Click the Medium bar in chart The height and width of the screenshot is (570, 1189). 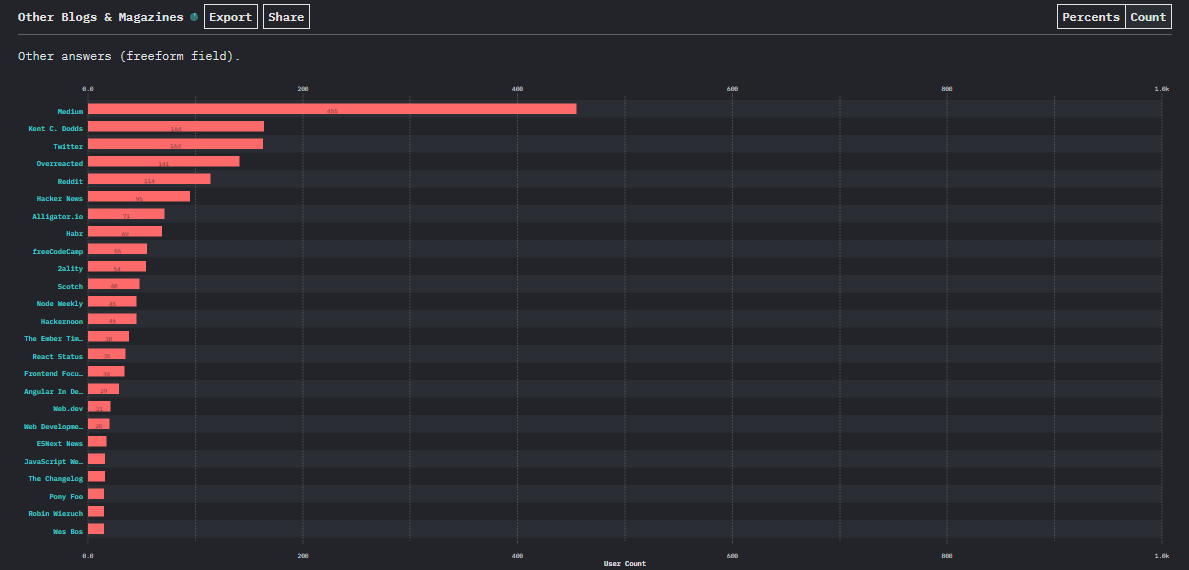[x=332, y=108]
